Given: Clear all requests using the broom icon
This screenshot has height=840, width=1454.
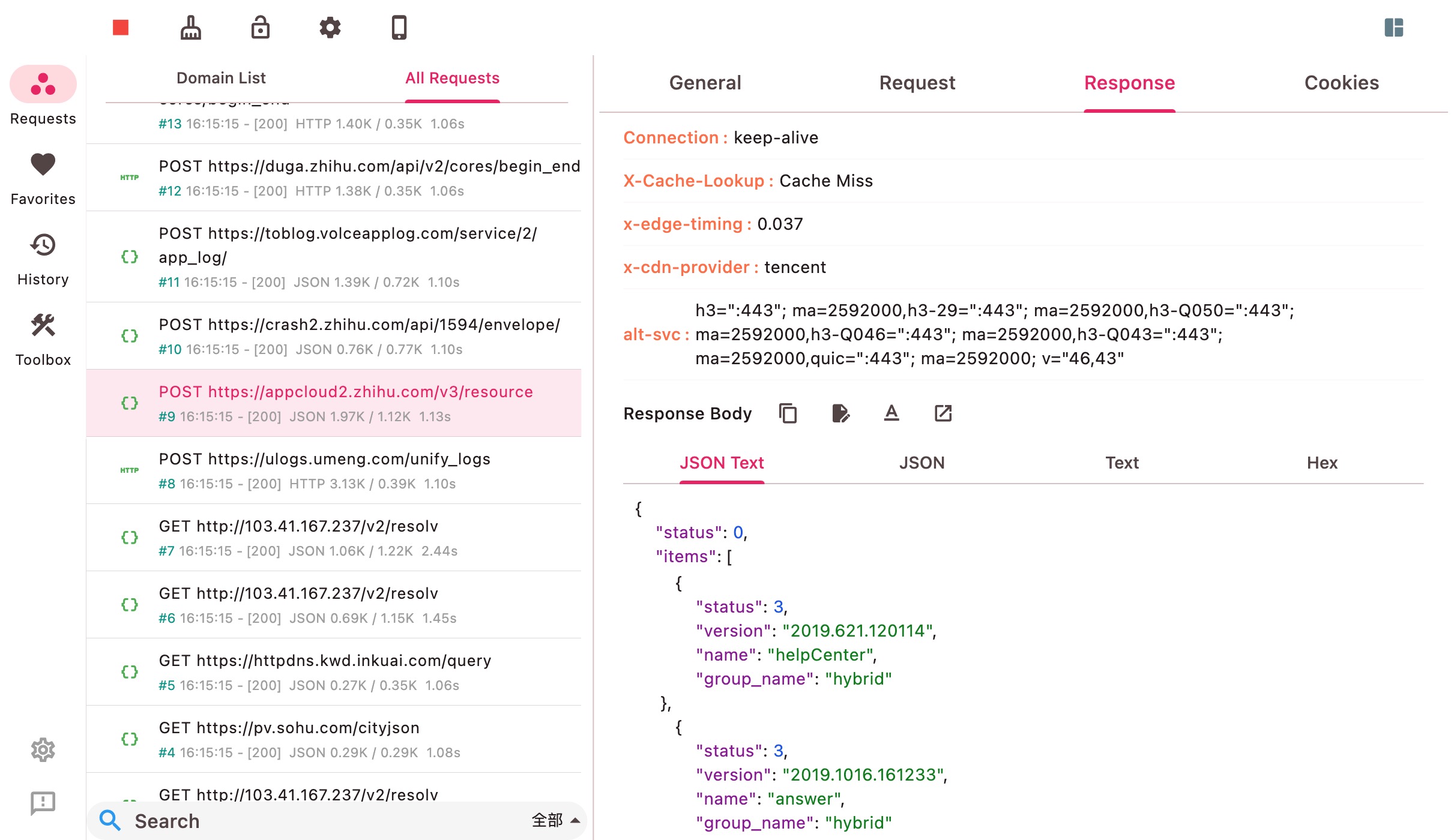Looking at the screenshot, I should [191, 27].
